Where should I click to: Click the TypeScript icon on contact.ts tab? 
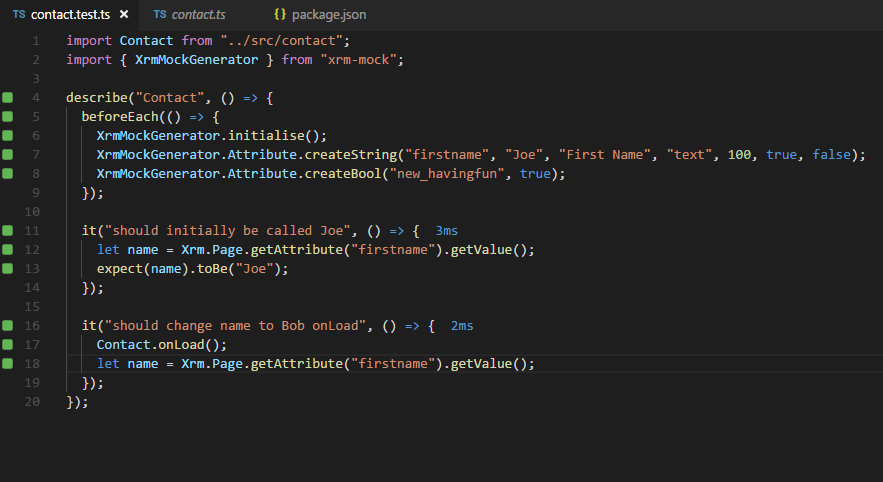[x=160, y=15]
